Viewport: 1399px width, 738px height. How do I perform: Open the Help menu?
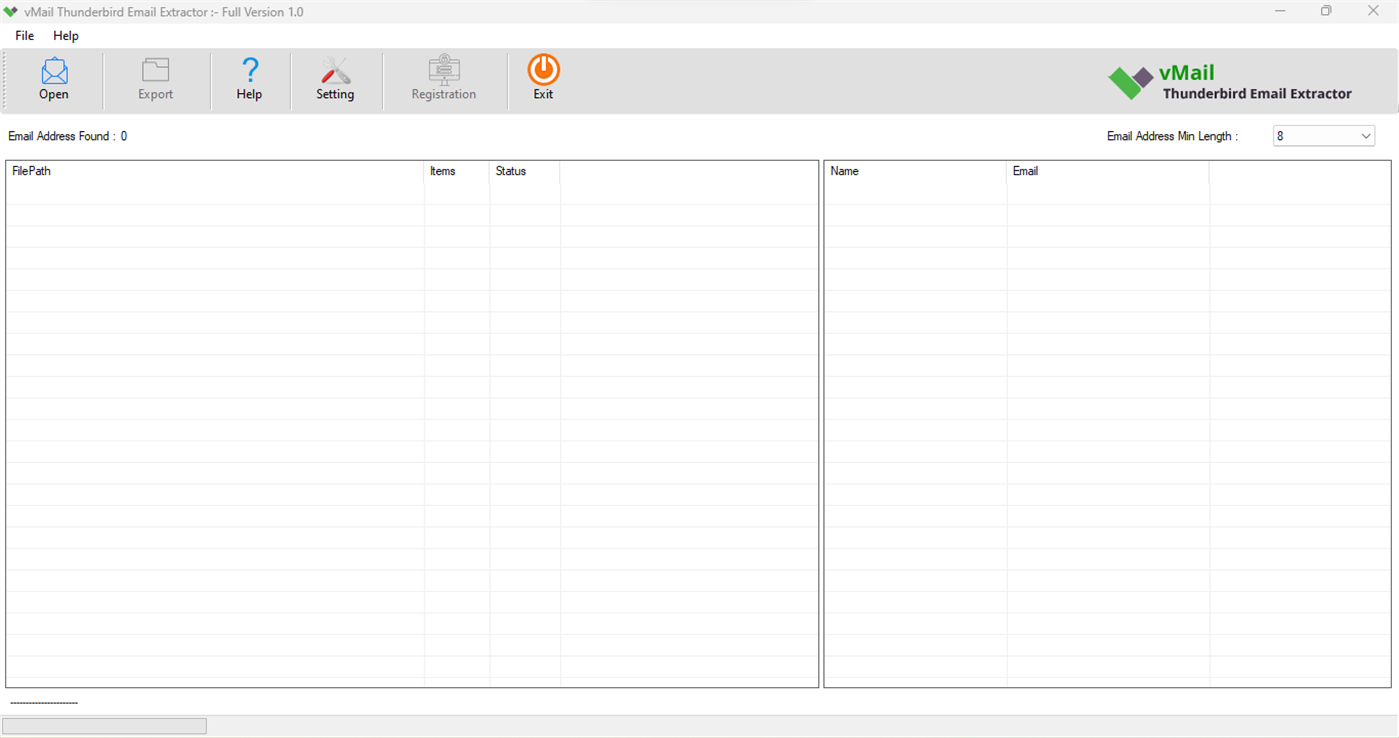pos(65,35)
